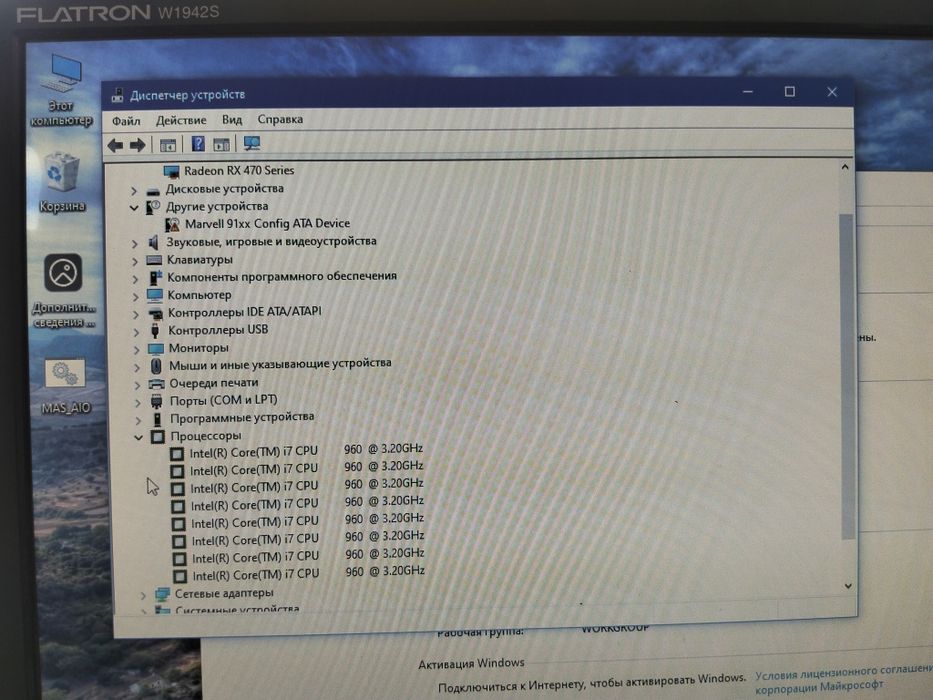Click the Forward arrow toolbar button
This screenshot has width=933, height=700.
point(137,145)
